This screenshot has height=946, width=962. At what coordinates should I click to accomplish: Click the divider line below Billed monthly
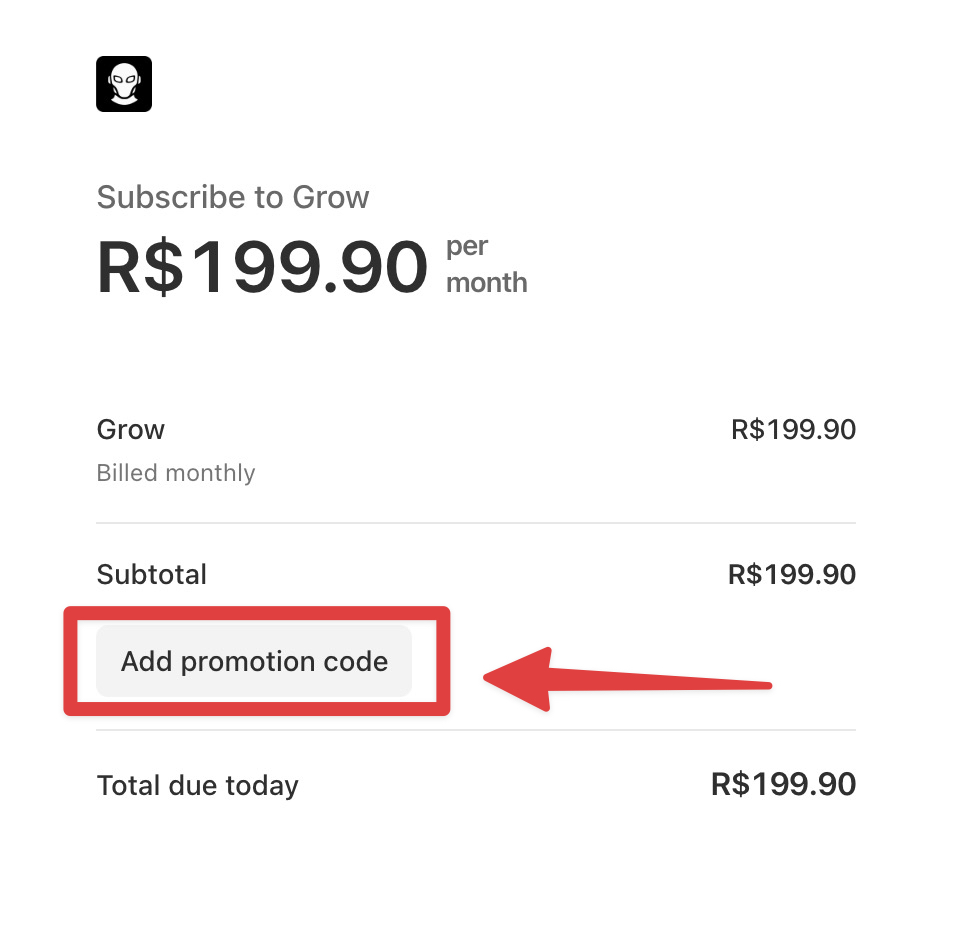[x=475, y=520]
